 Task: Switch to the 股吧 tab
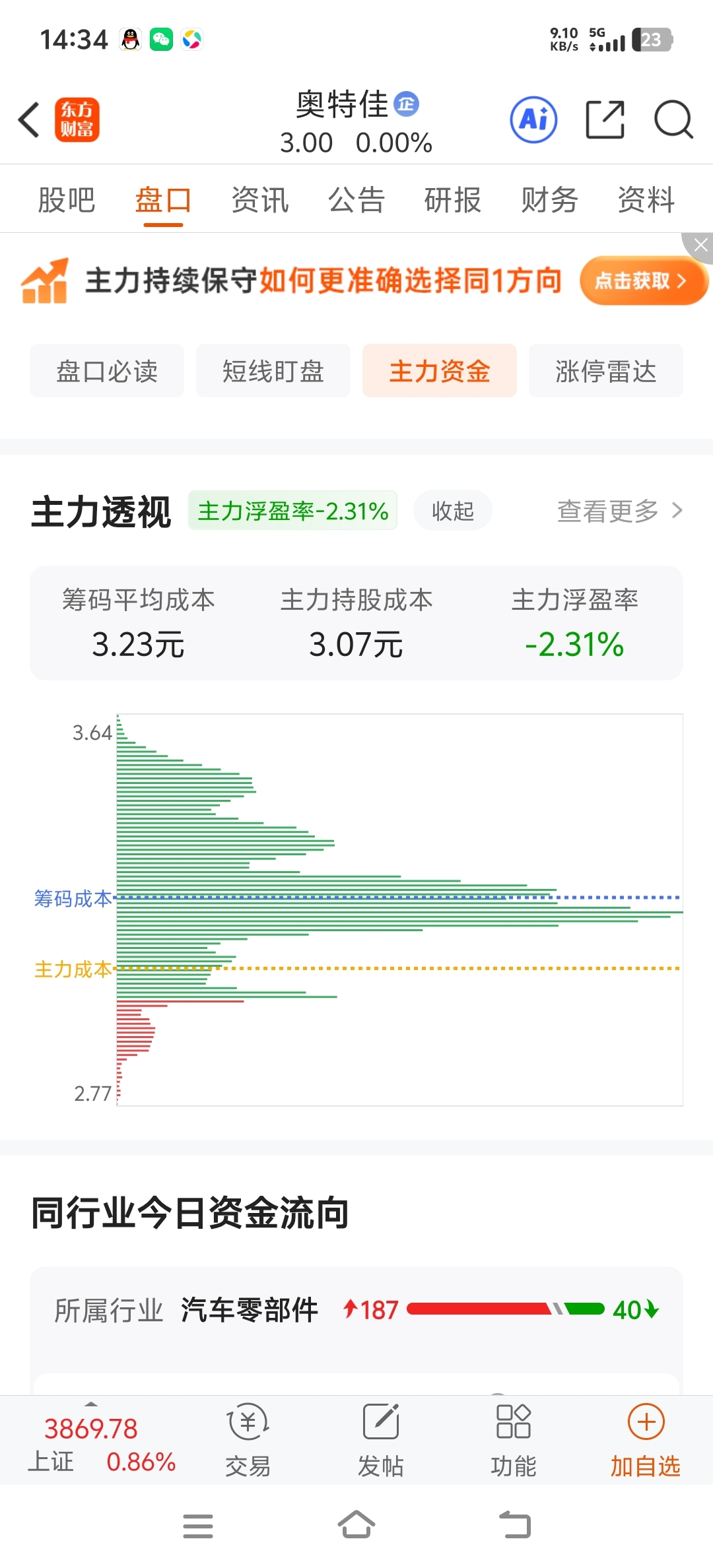coord(67,200)
